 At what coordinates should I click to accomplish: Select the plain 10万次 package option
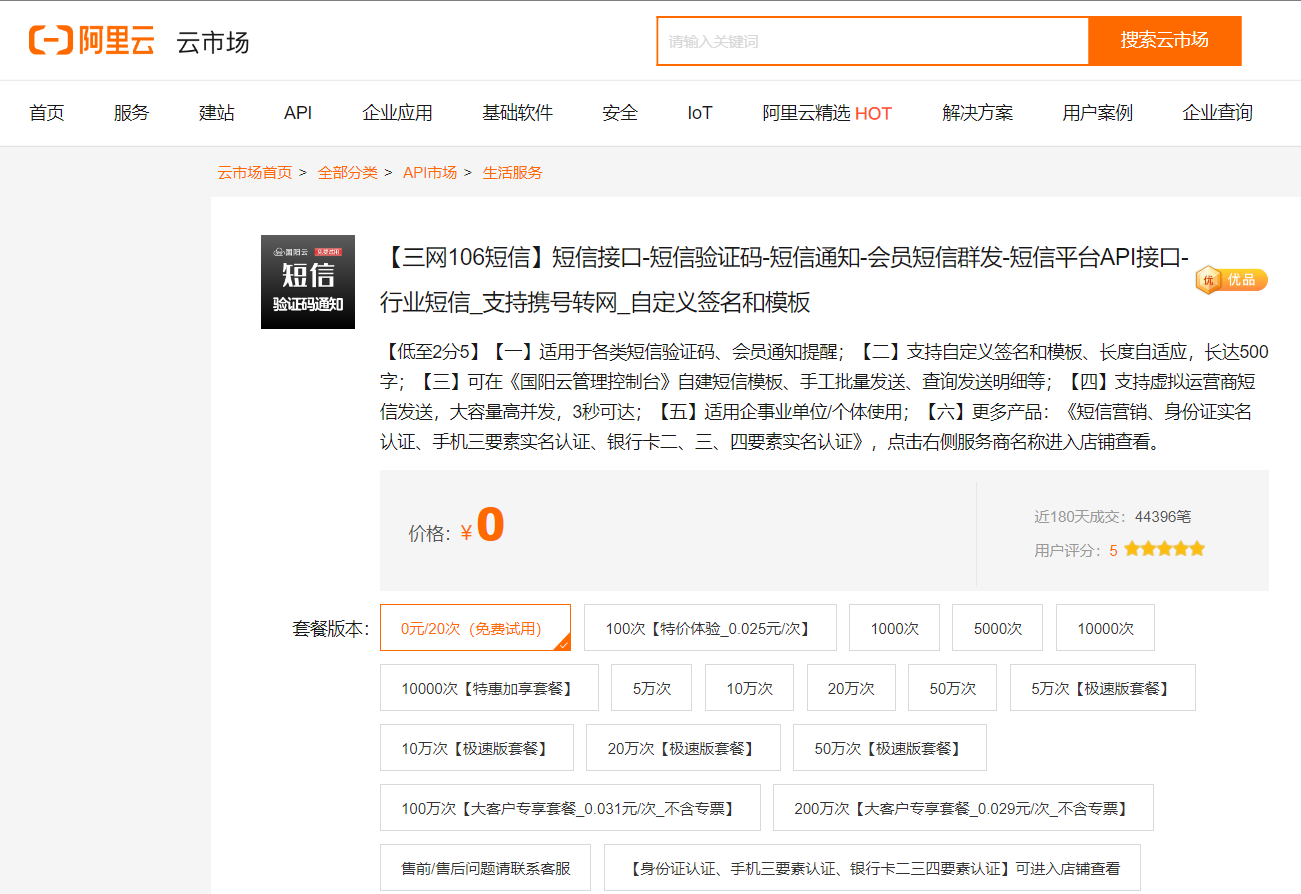(749, 688)
